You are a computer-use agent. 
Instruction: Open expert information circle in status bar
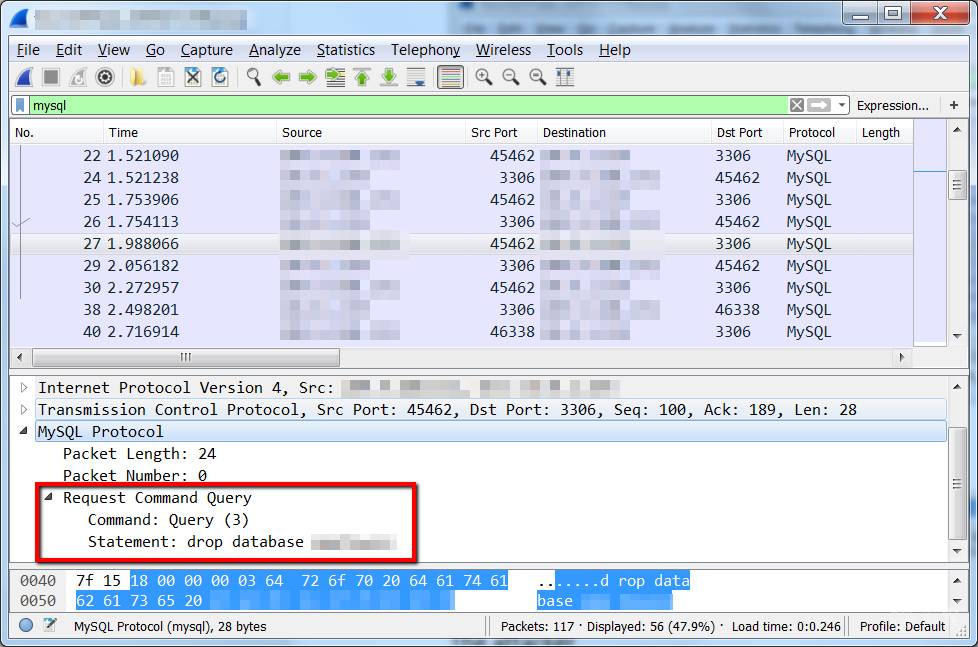click(x=26, y=625)
